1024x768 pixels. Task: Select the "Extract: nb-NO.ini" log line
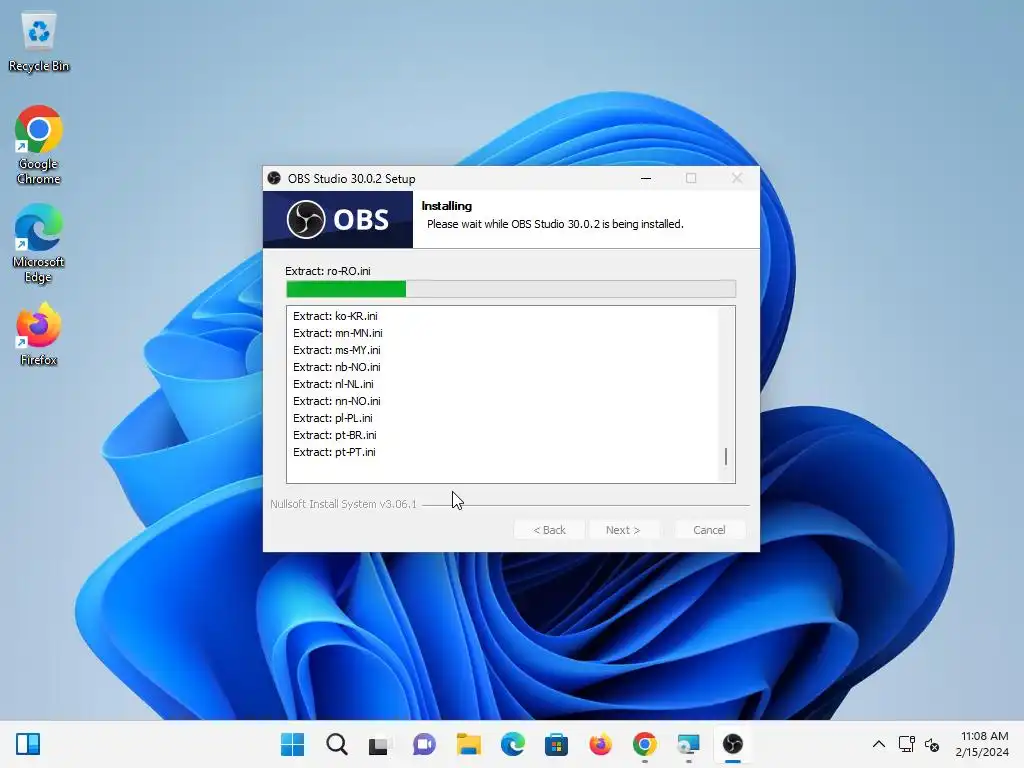pos(336,367)
